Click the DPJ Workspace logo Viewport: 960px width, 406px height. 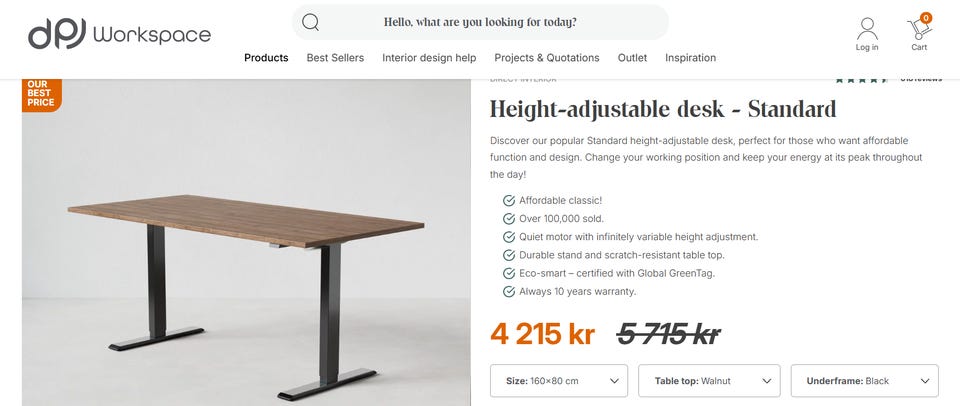[x=119, y=34]
